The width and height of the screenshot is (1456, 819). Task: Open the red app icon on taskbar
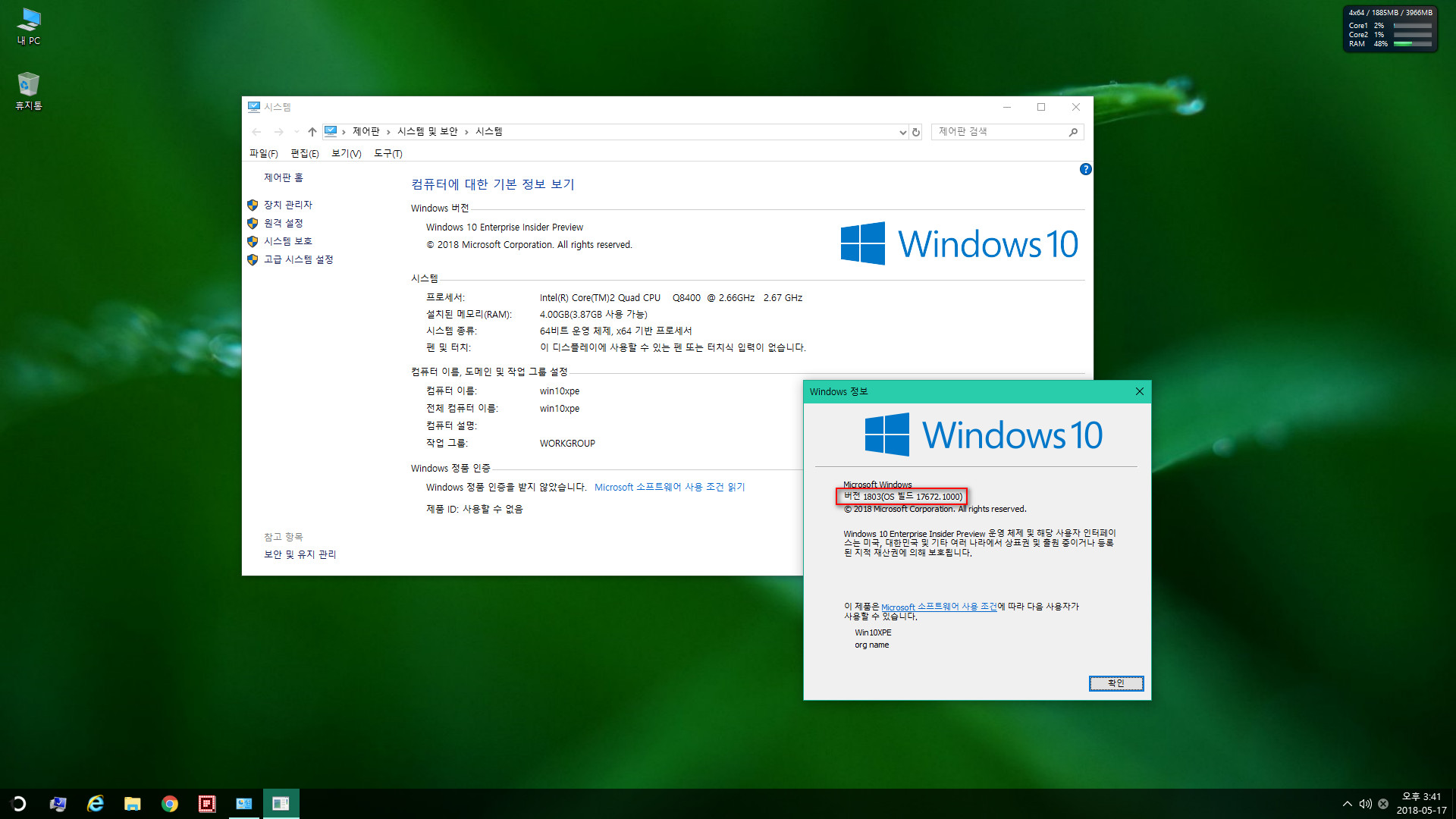coord(206,804)
